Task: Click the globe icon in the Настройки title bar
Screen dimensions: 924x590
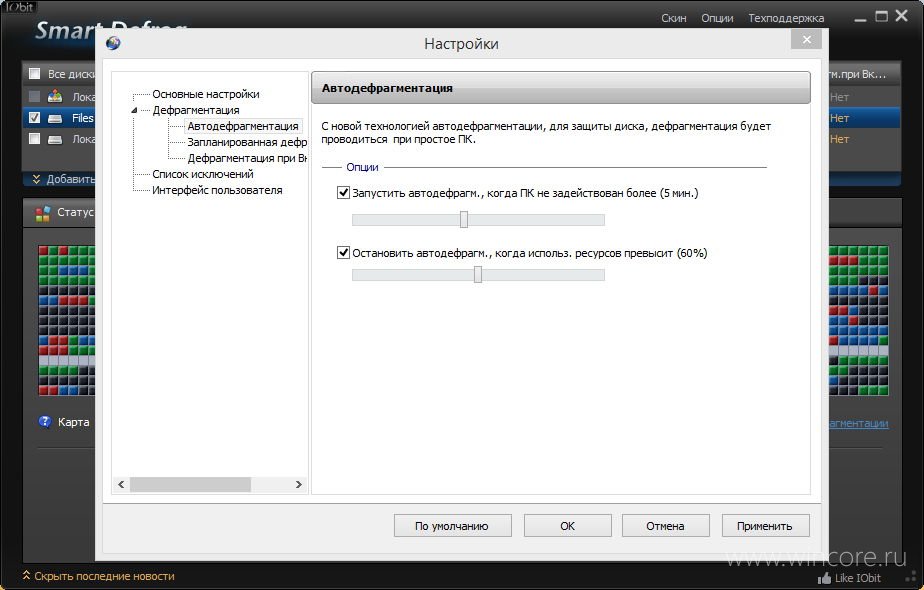Action: click(113, 44)
